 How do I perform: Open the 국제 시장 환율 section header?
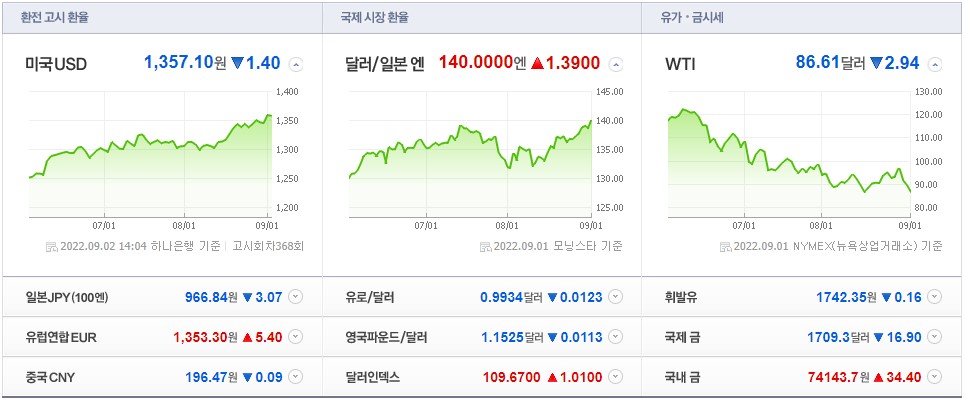click(374, 17)
